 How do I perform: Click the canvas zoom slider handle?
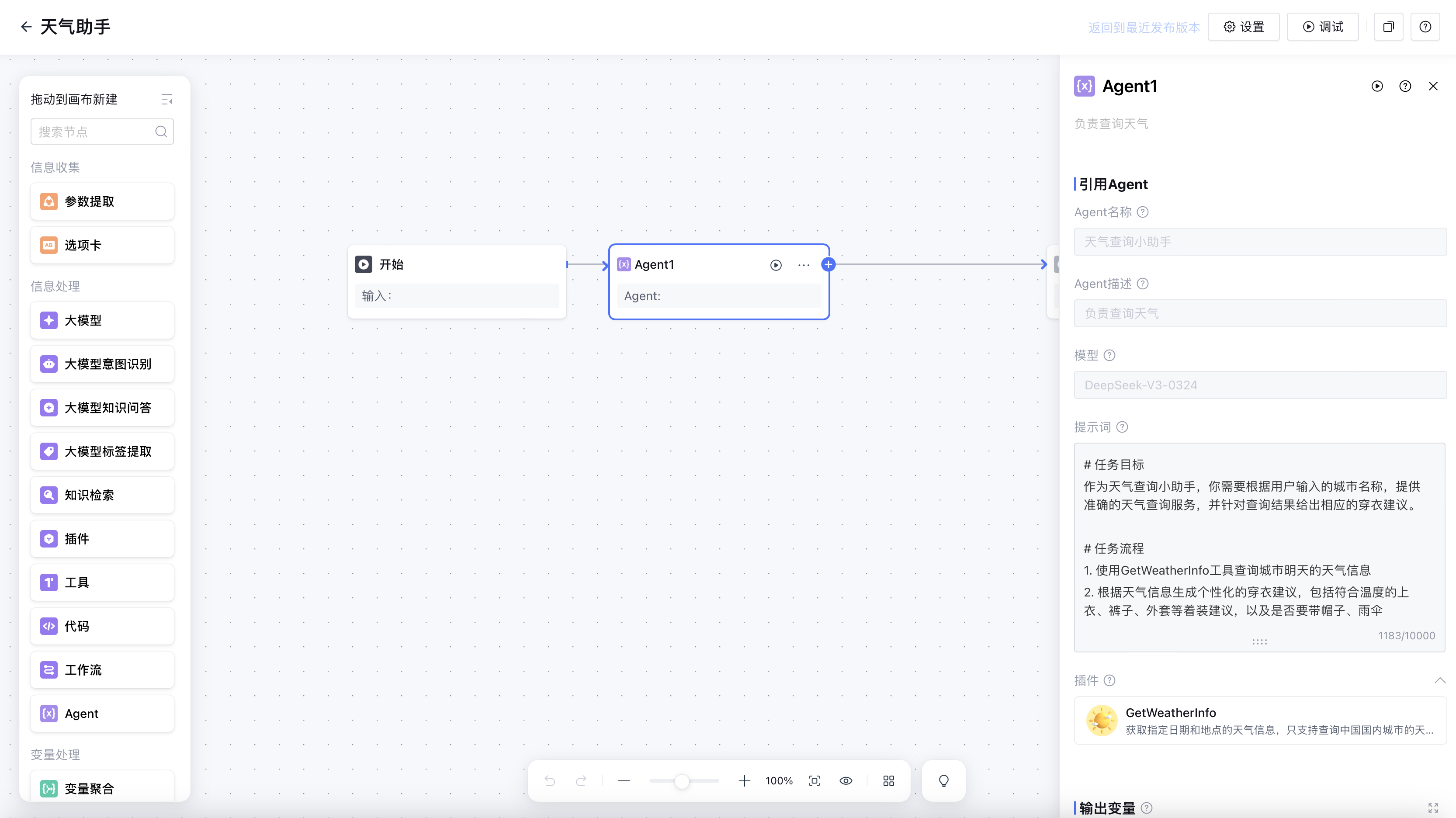pos(682,781)
